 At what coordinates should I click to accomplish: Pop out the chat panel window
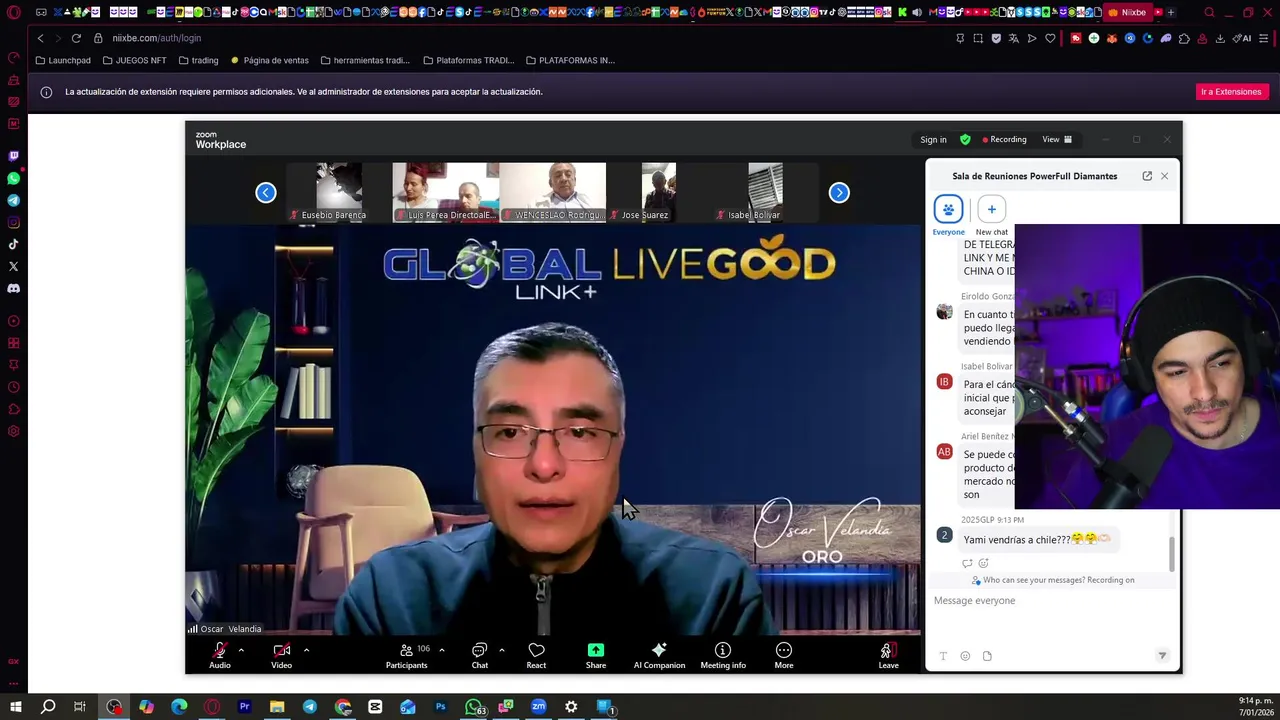coord(1147,176)
